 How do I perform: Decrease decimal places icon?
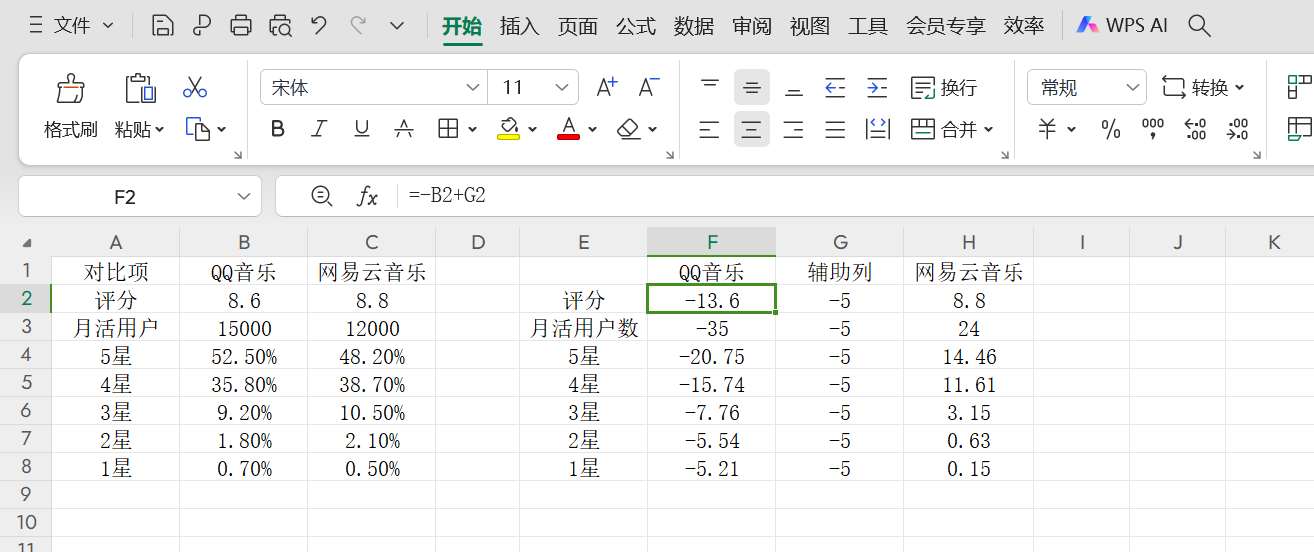coord(1237,129)
